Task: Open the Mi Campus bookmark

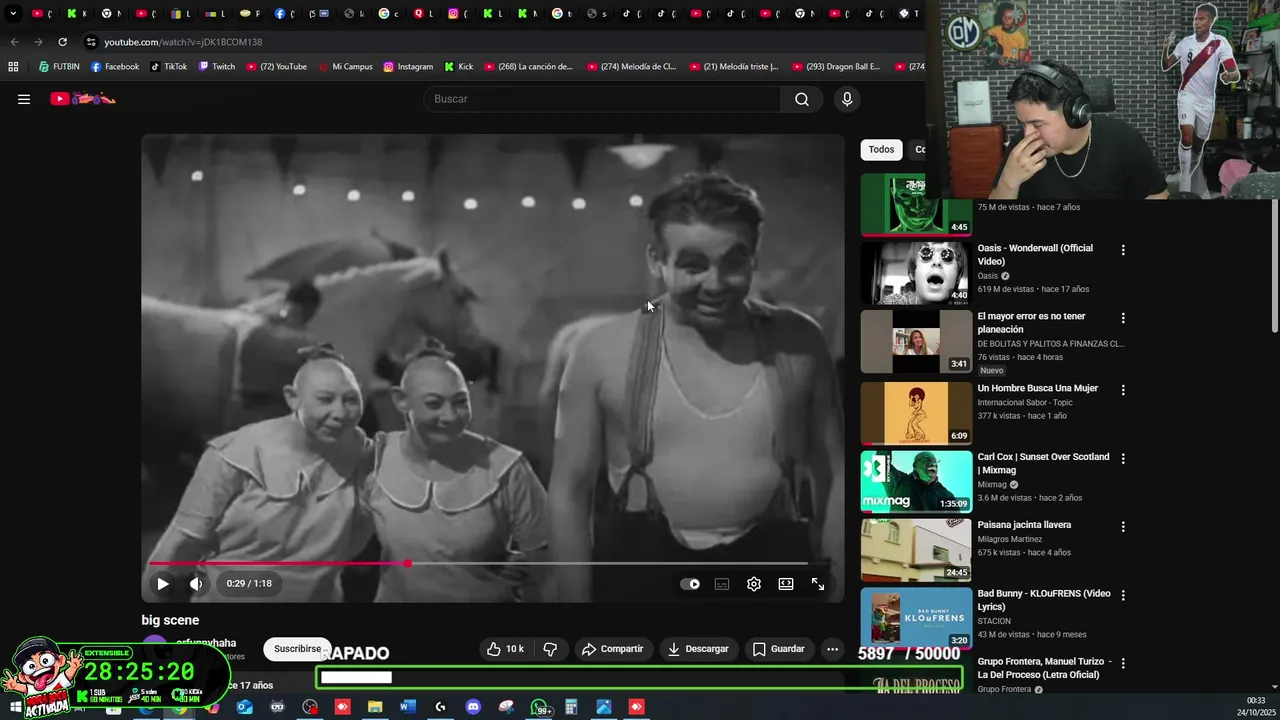Action: coord(344,67)
